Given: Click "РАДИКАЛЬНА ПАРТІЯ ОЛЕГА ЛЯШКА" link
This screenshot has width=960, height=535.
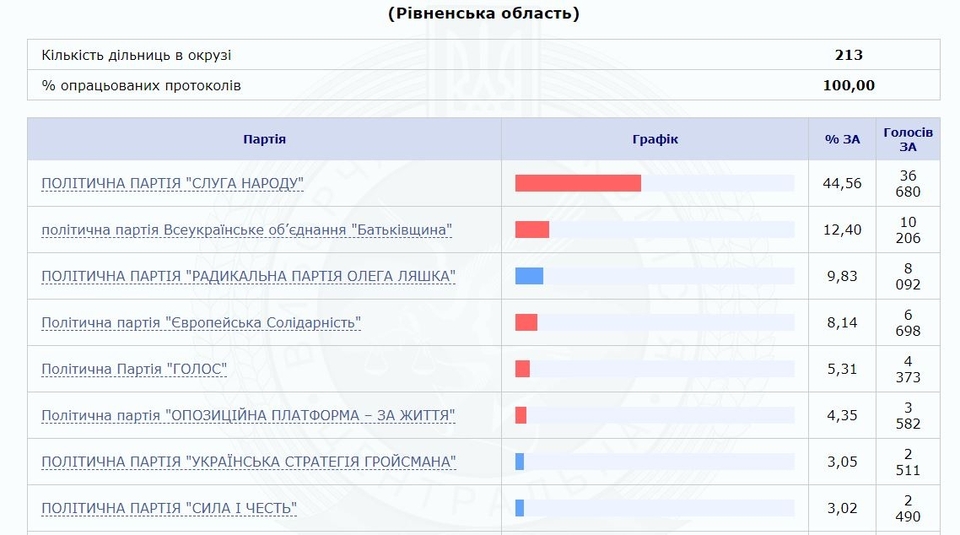Looking at the screenshot, I should coord(248,276).
